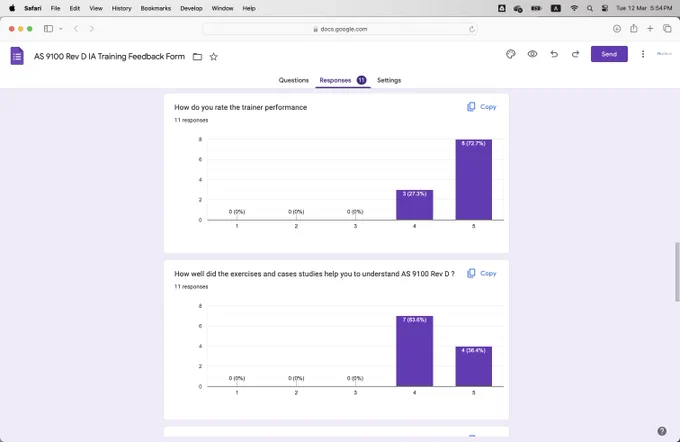The width and height of the screenshot is (680, 442).
Task: Preview the form with eye icon
Action: (x=532, y=54)
